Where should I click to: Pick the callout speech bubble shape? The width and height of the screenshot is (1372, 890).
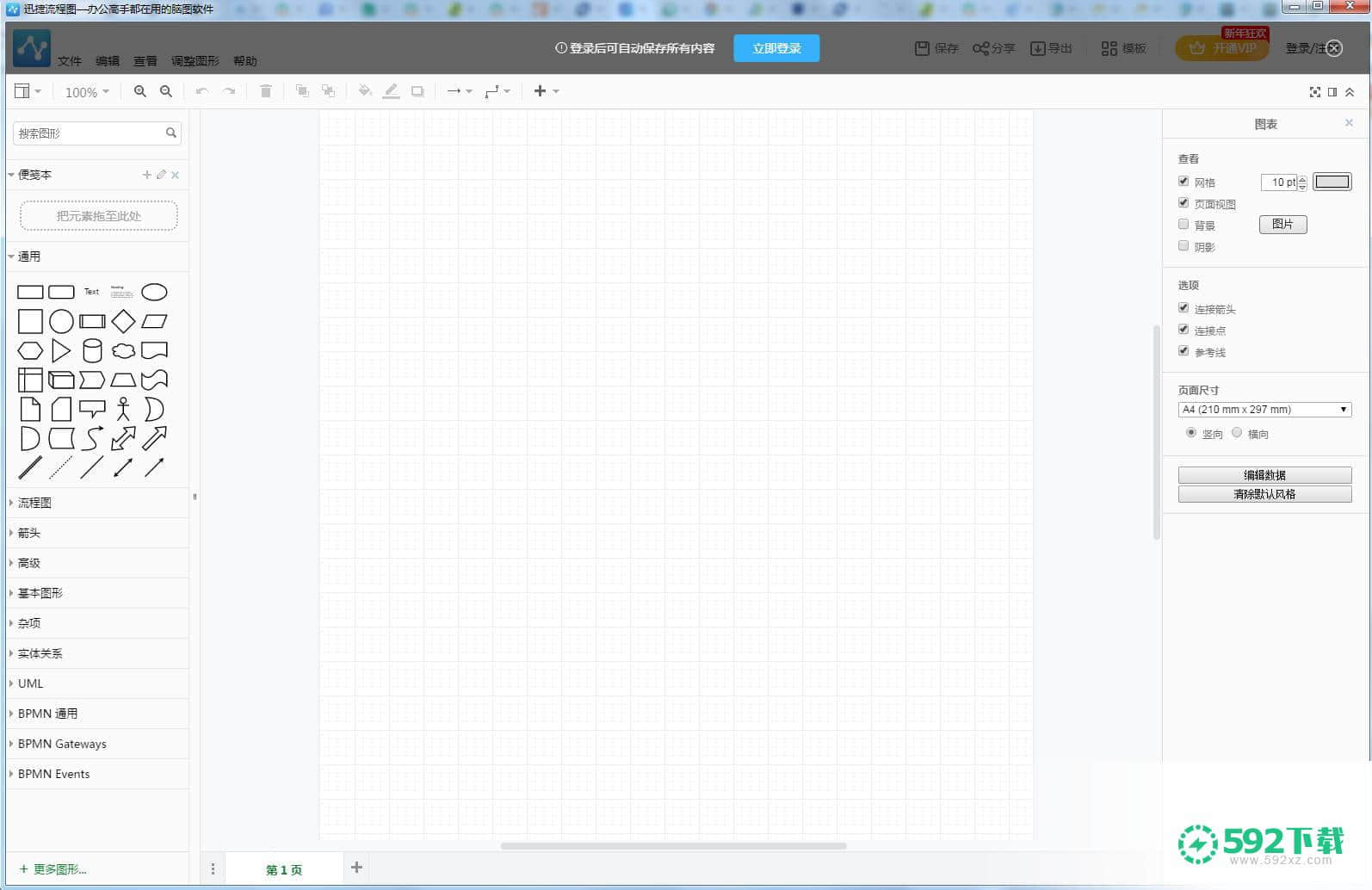click(92, 409)
